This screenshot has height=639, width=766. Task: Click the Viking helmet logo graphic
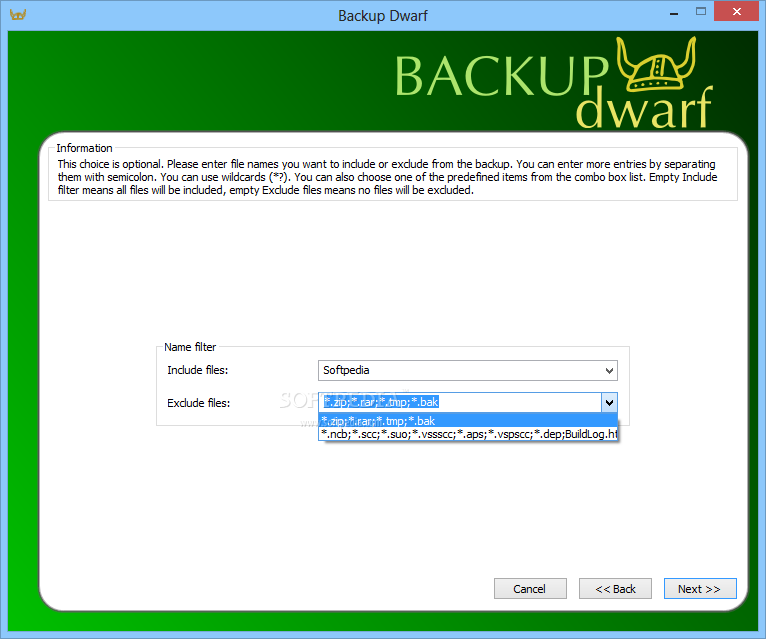click(657, 64)
